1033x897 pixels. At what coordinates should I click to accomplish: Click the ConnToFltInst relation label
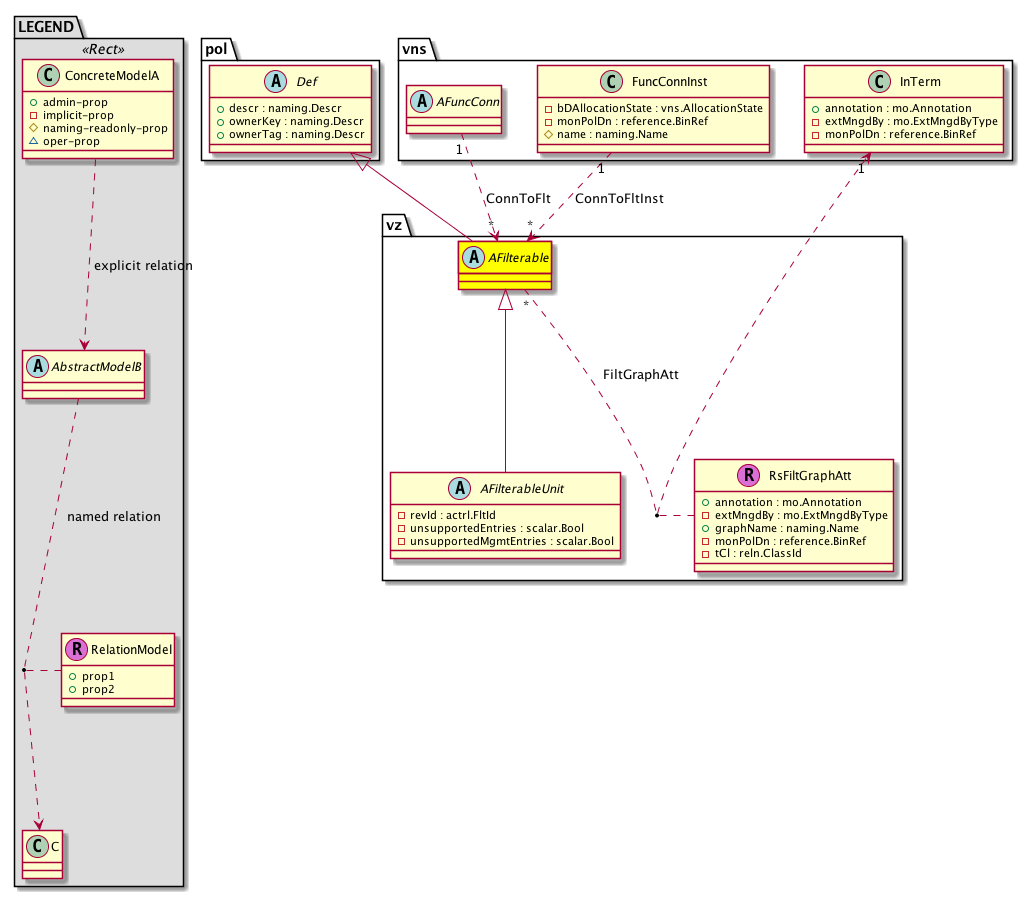click(619, 199)
